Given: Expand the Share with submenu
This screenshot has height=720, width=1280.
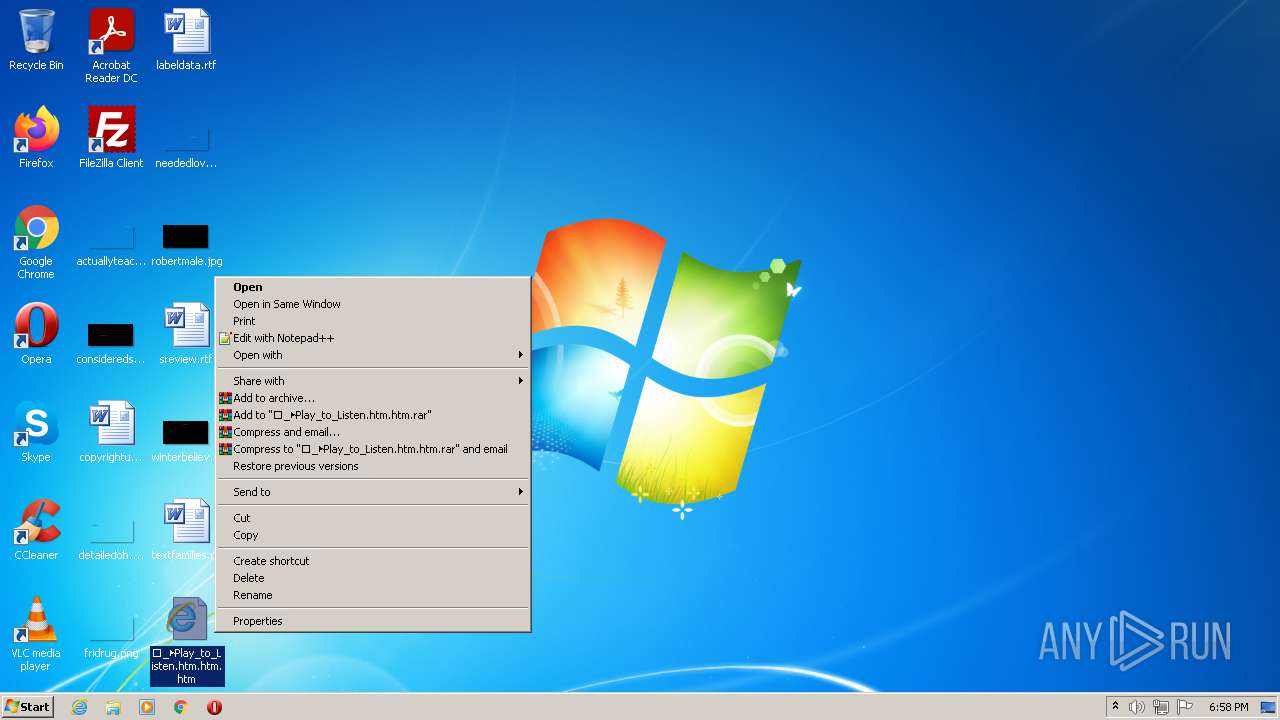Looking at the screenshot, I should (x=373, y=381).
